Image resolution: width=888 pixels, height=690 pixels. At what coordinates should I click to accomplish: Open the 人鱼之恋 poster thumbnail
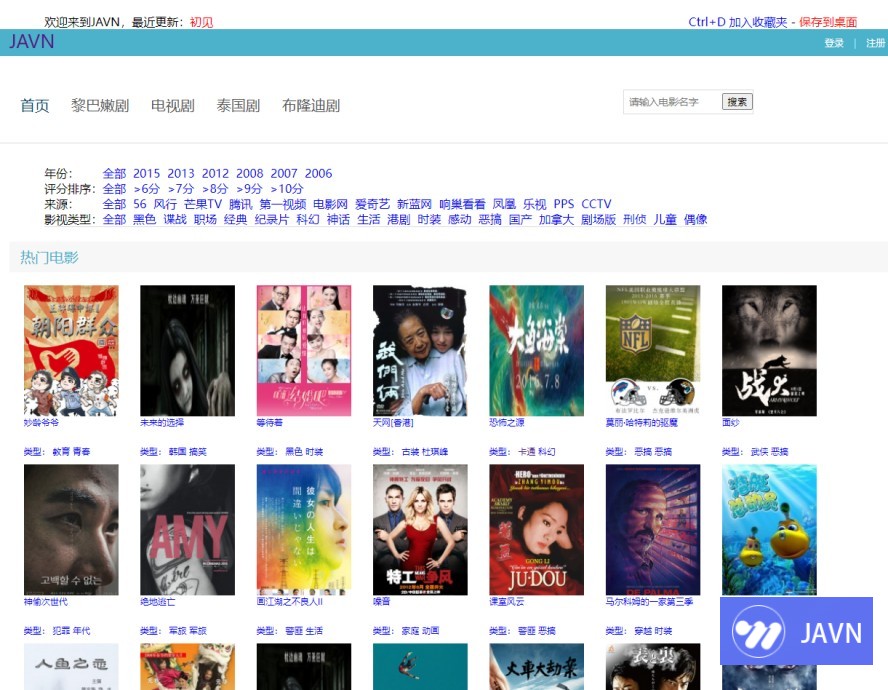point(71,667)
